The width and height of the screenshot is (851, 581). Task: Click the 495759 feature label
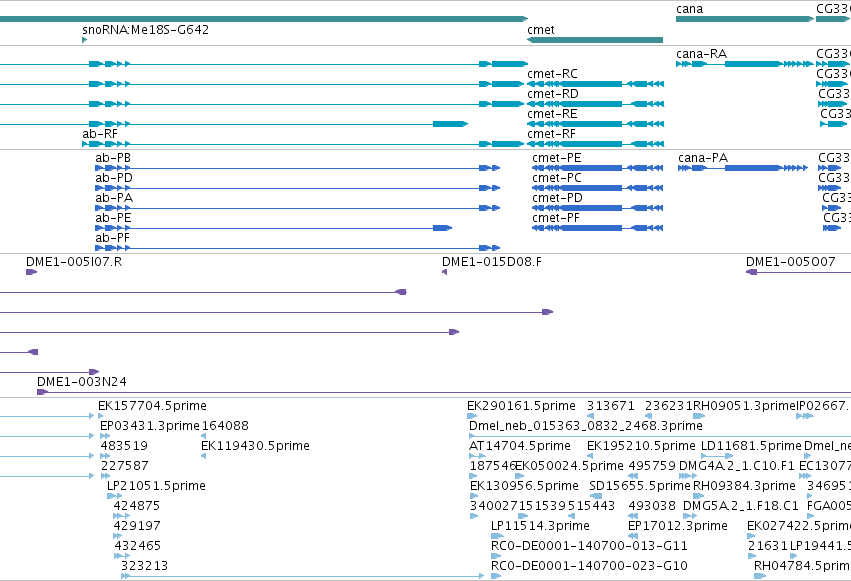coord(652,466)
